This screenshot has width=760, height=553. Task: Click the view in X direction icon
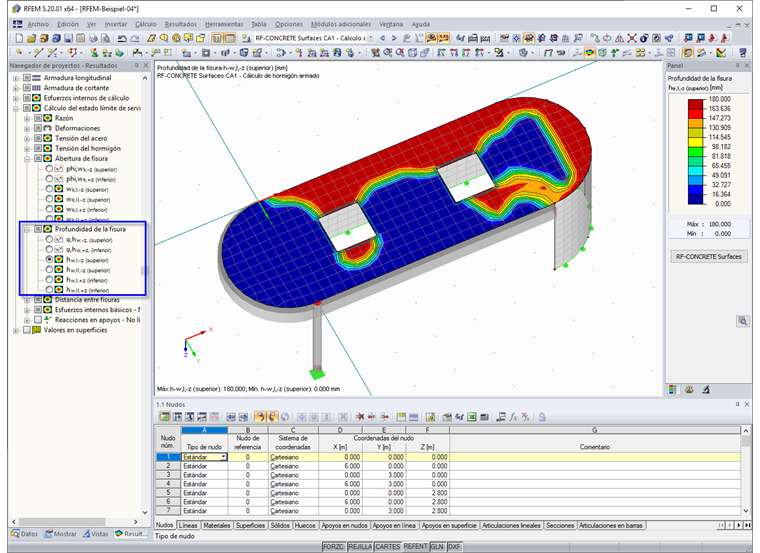coord(441,52)
